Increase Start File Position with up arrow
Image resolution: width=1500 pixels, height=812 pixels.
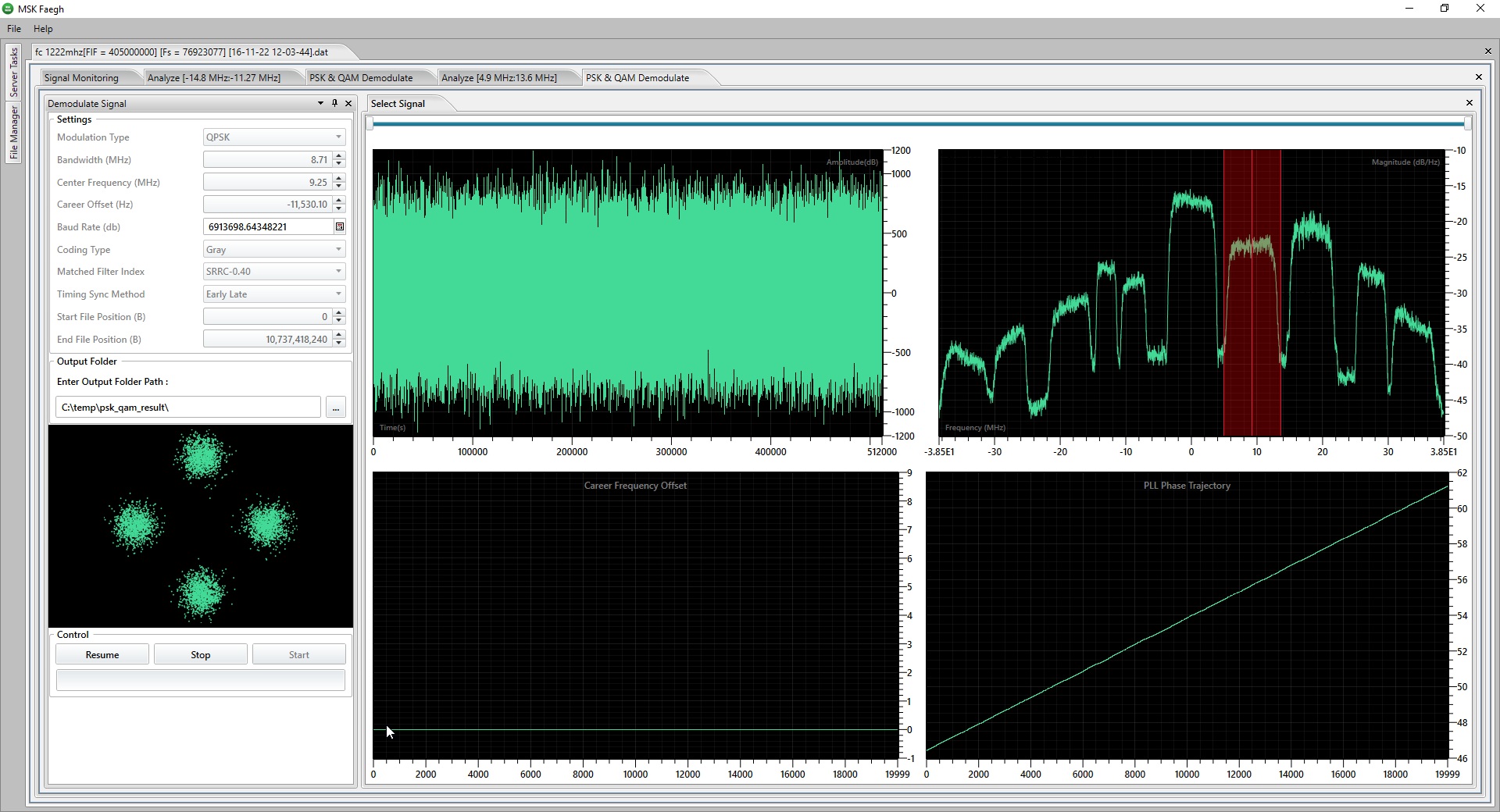pos(338,313)
